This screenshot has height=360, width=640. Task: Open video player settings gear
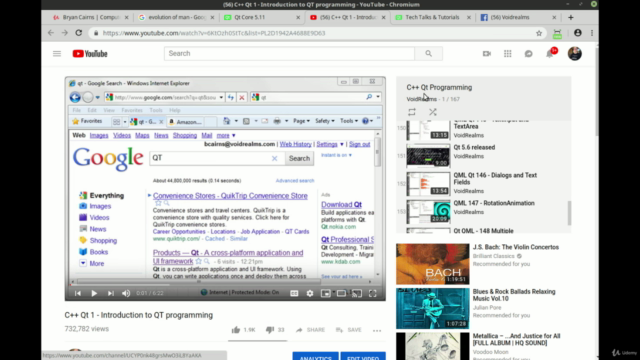(310, 293)
